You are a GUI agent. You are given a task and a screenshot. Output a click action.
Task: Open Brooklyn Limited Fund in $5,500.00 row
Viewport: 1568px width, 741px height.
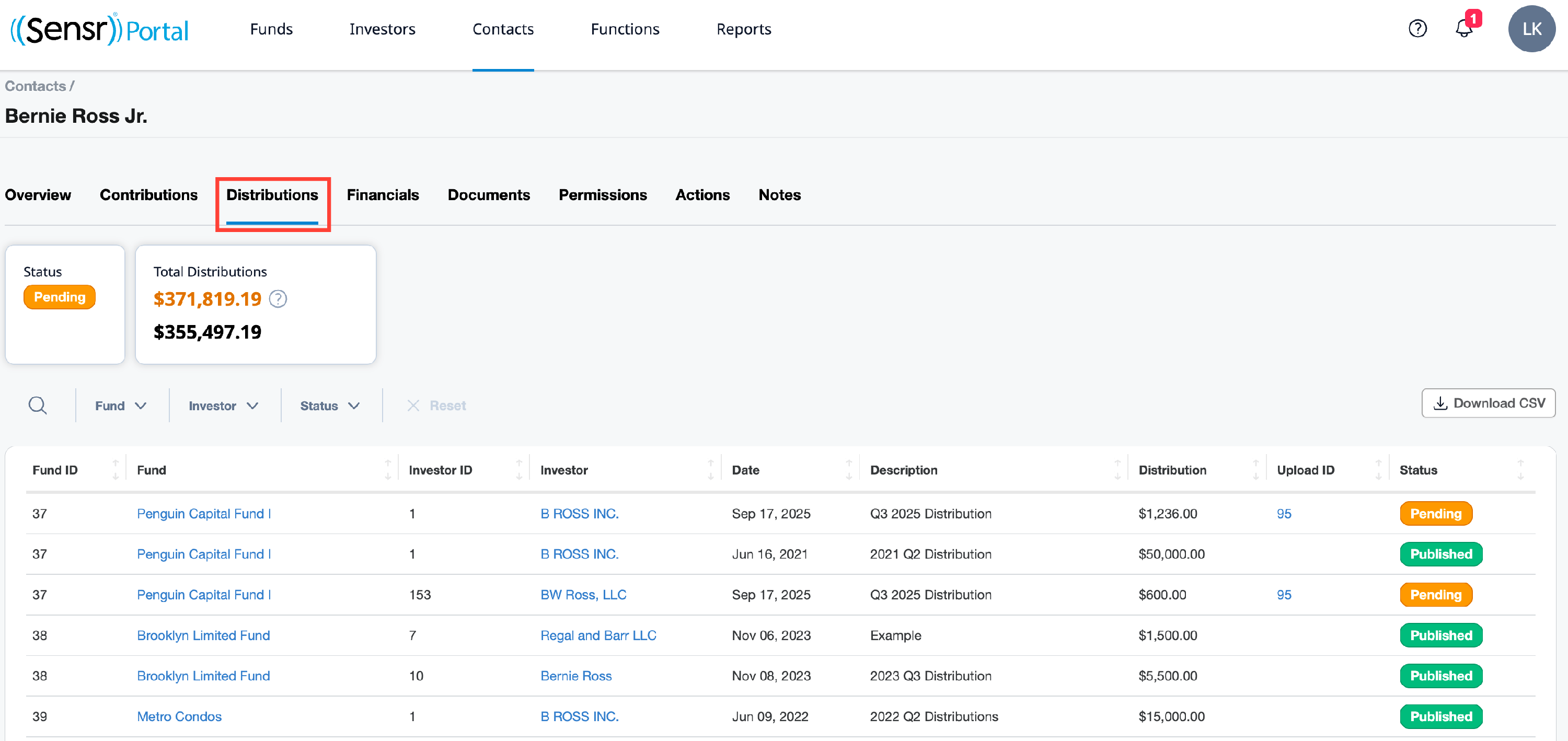click(x=203, y=676)
